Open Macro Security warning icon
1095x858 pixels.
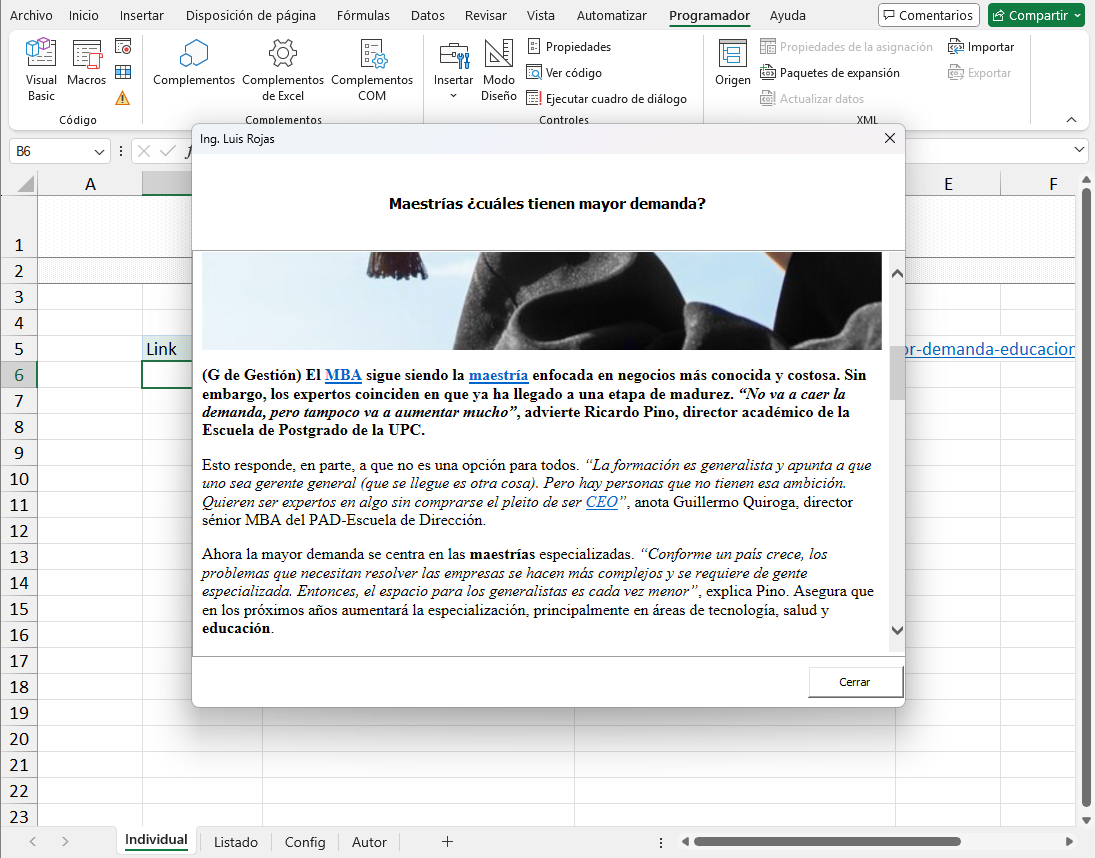tap(123, 98)
